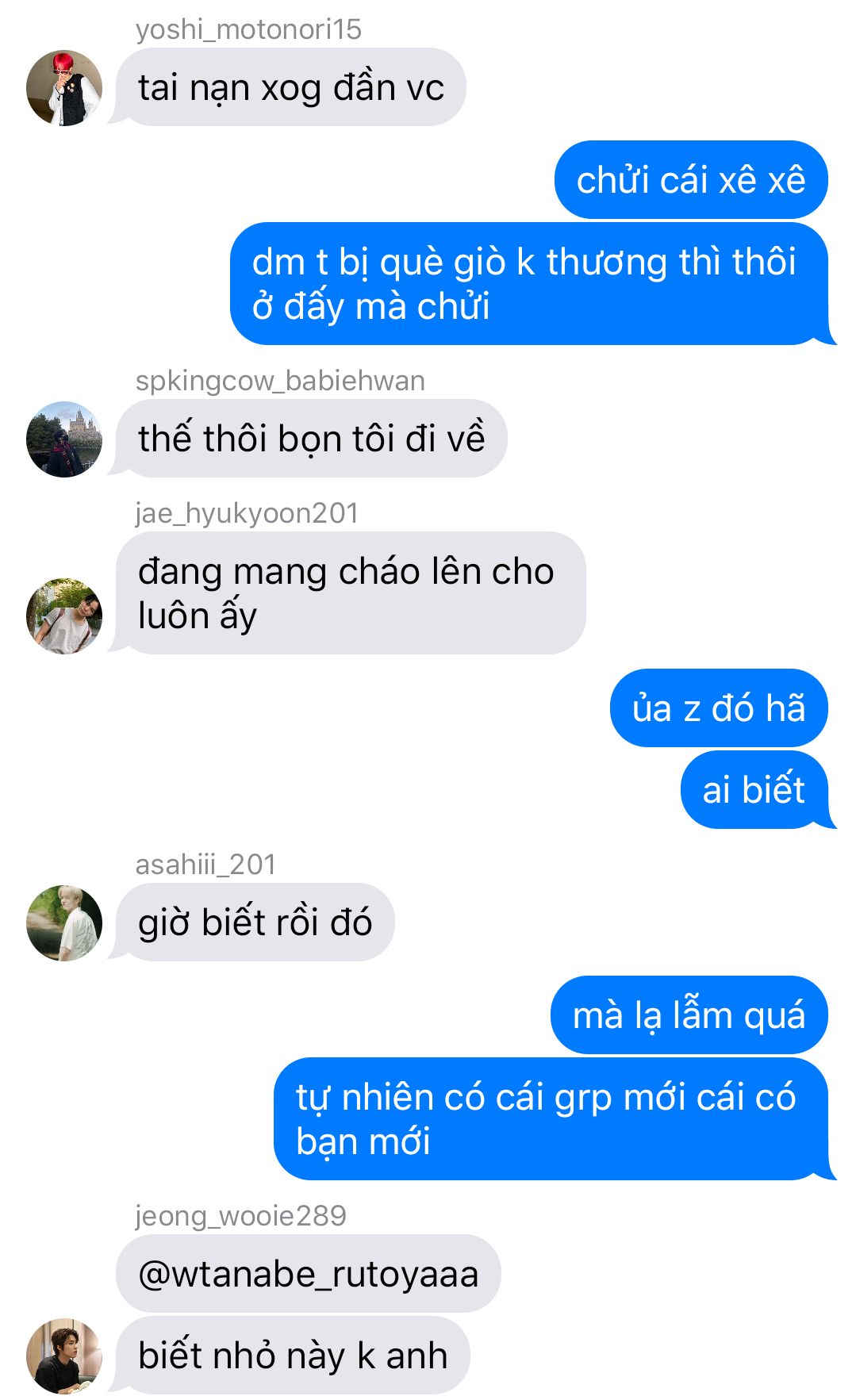The image size is (856, 1400).
Task: Select the 'biết nhỏ này k anh' message
Action: pos(293,1356)
